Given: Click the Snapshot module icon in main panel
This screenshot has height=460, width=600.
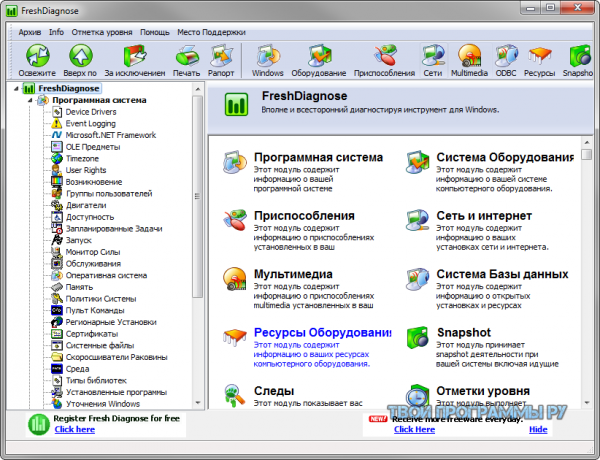Looking at the screenshot, I should [417, 337].
